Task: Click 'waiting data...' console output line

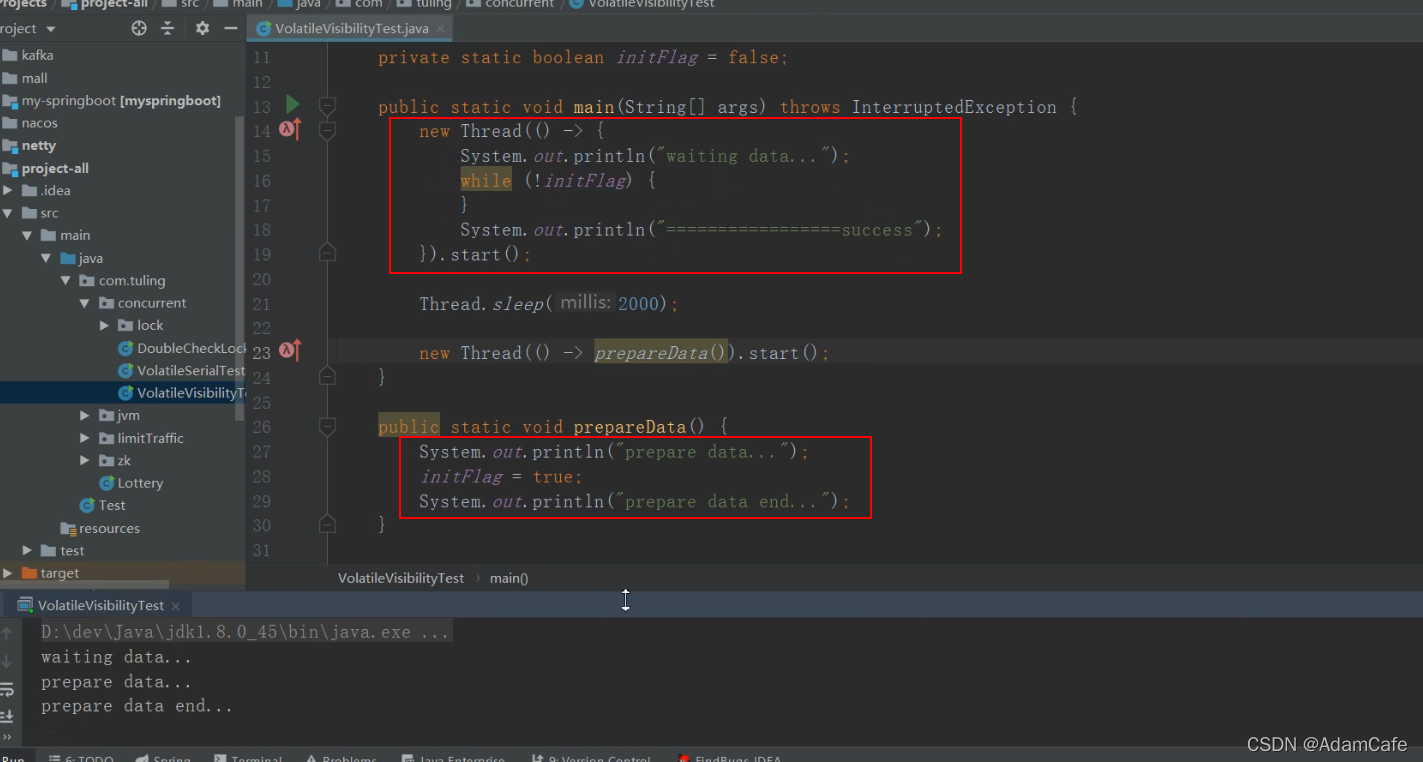Action: 116,657
